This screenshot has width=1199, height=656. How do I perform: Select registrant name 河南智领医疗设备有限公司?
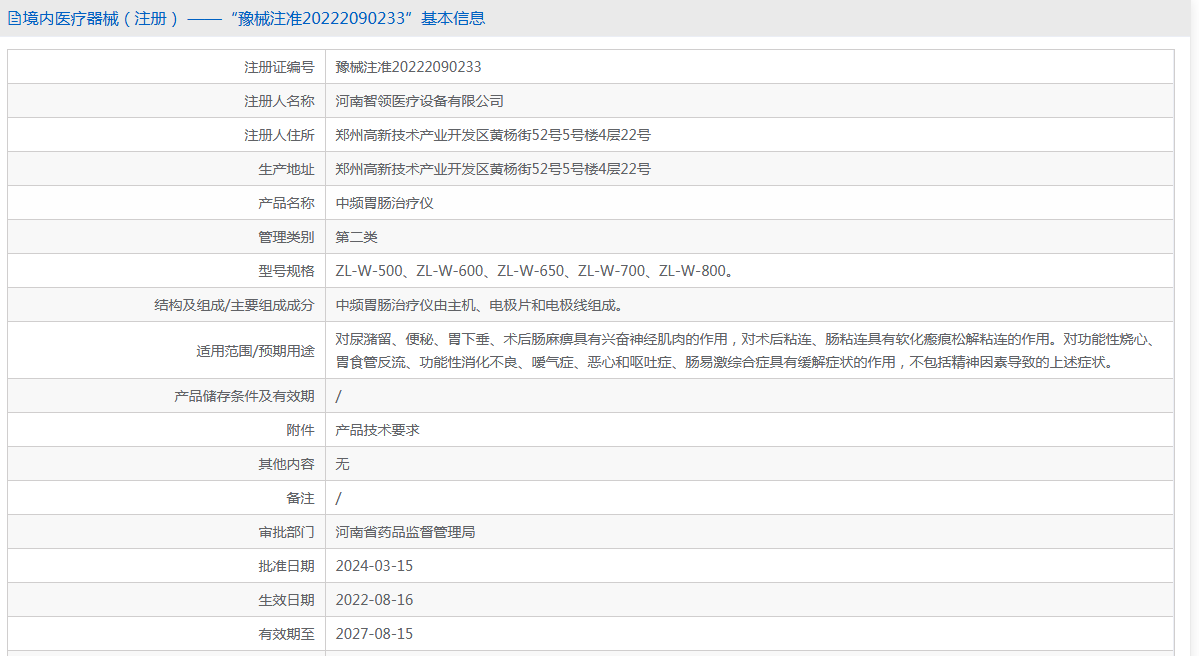[x=419, y=101]
